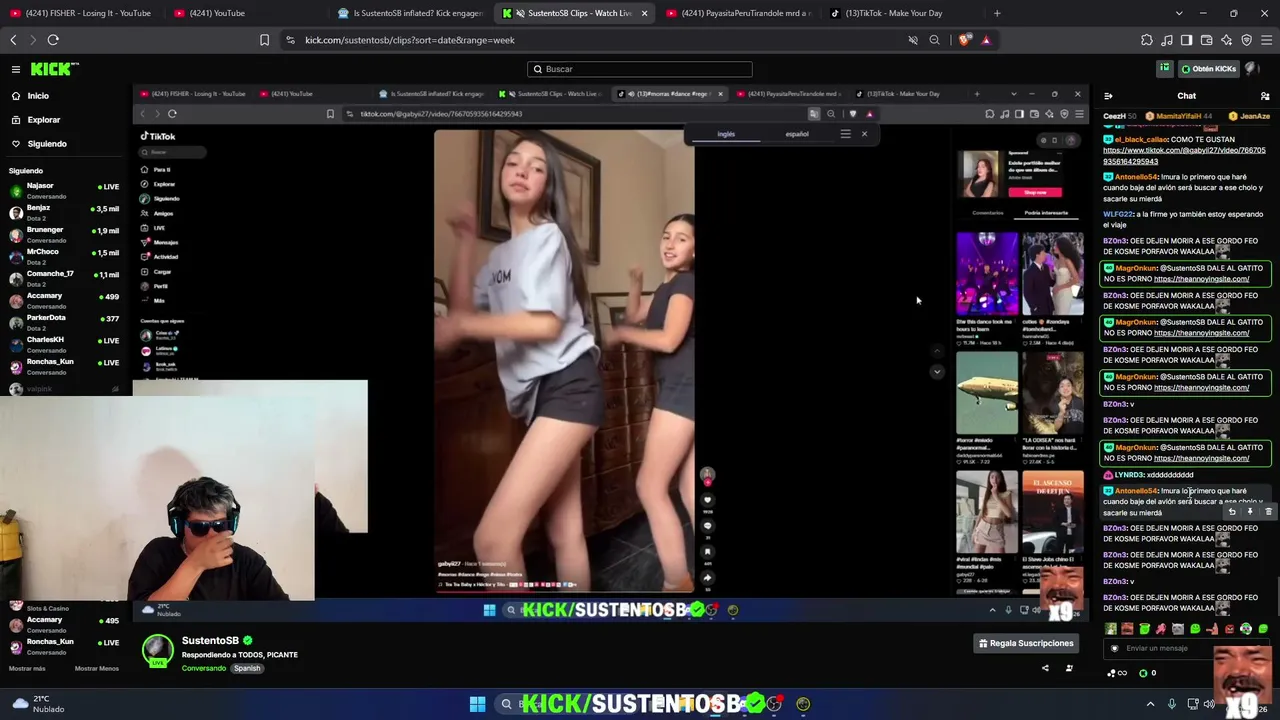
Task: Toggle the browser sidebar panel
Action: (x=1186, y=40)
